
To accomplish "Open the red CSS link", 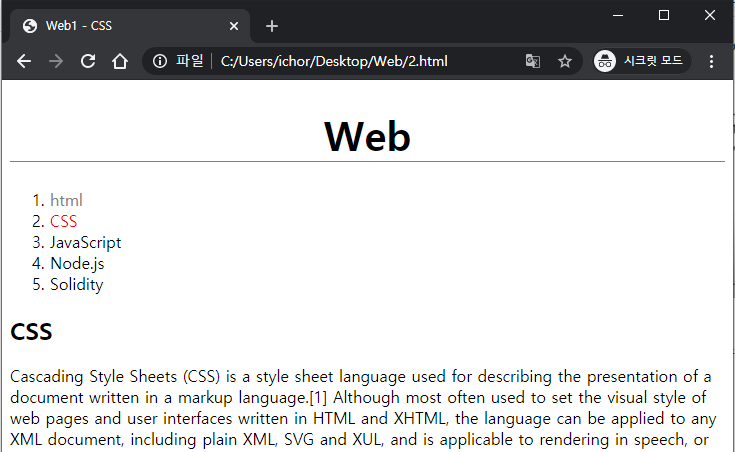I will (63, 221).
